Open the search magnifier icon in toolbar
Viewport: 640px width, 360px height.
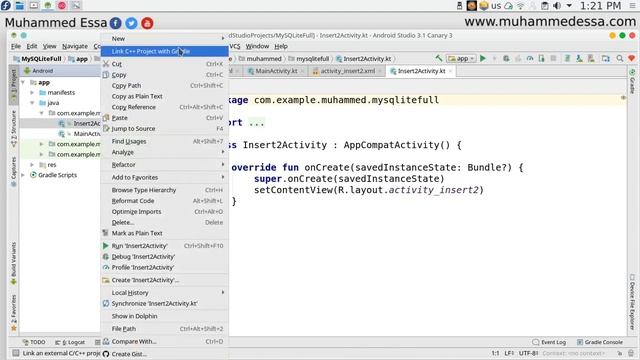tap(620, 58)
